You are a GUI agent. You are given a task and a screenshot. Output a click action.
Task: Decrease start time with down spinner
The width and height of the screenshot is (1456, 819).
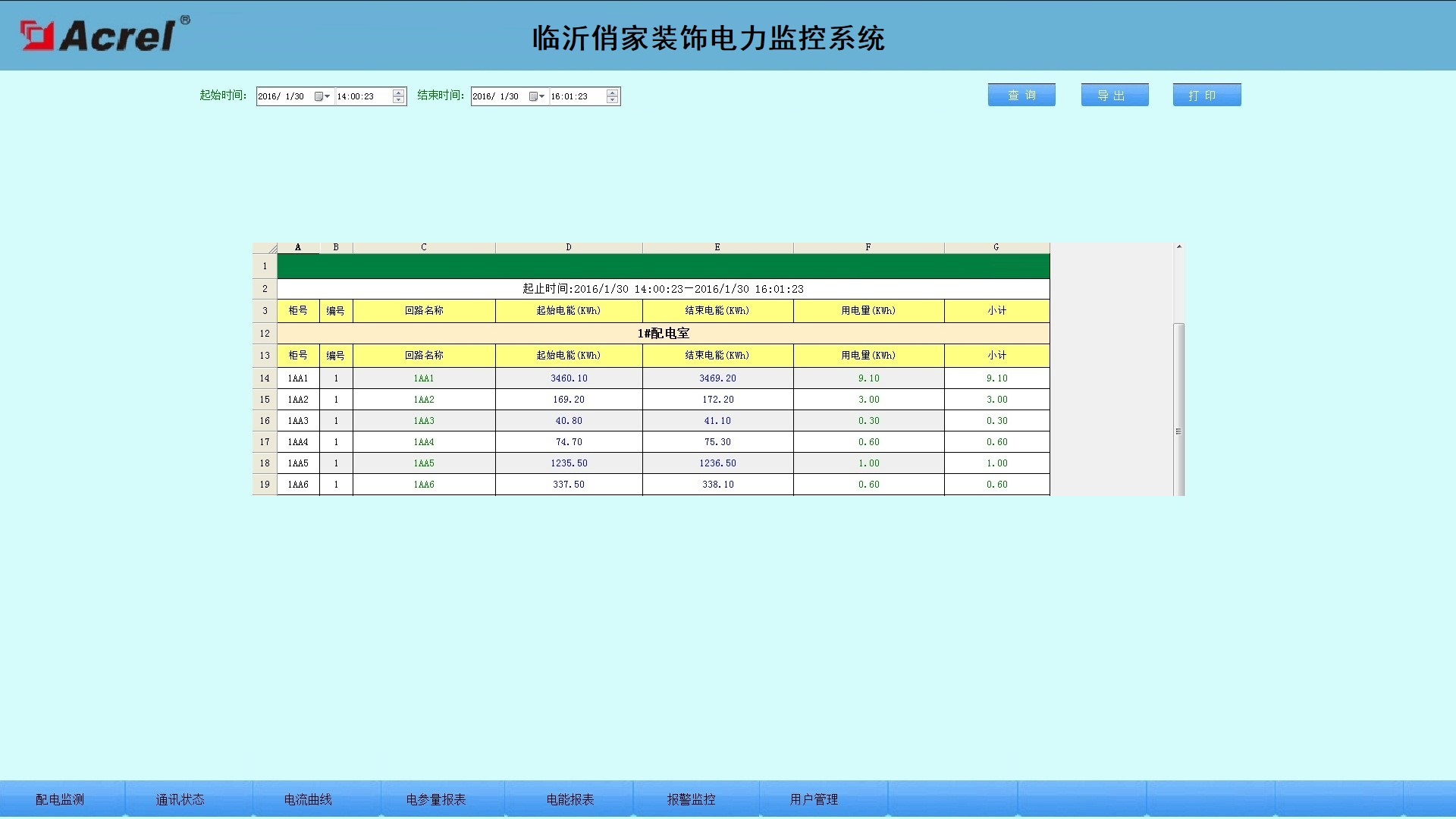pyautogui.click(x=399, y=100)
